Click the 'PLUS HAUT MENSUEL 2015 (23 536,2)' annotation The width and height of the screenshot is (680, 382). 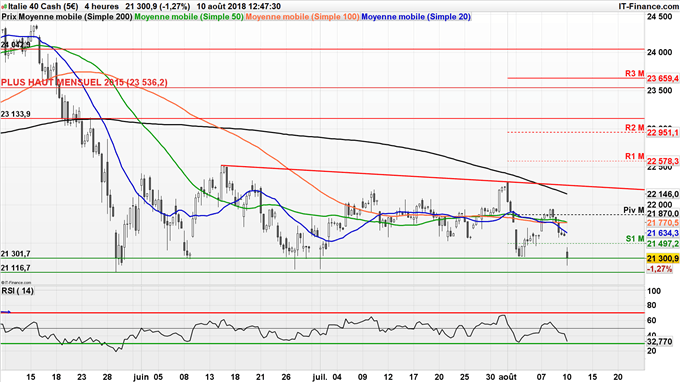pyautogui.click(x=84, y=82)
